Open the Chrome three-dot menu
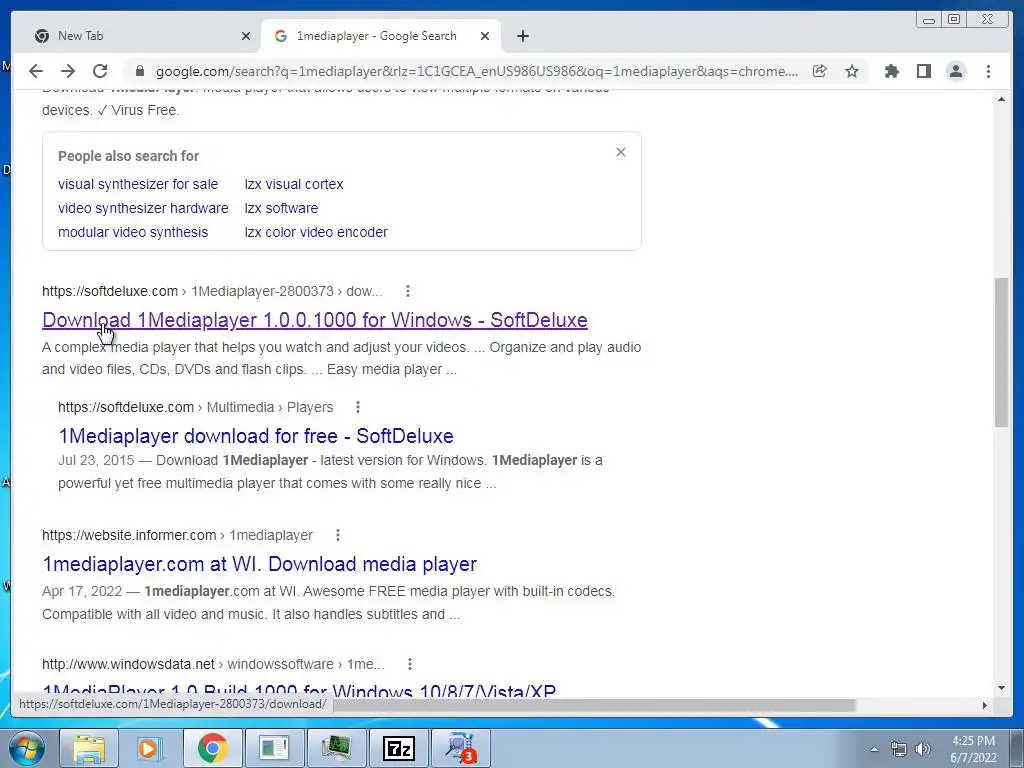This screenshot has height=768, width=1024. coord(988,71)
